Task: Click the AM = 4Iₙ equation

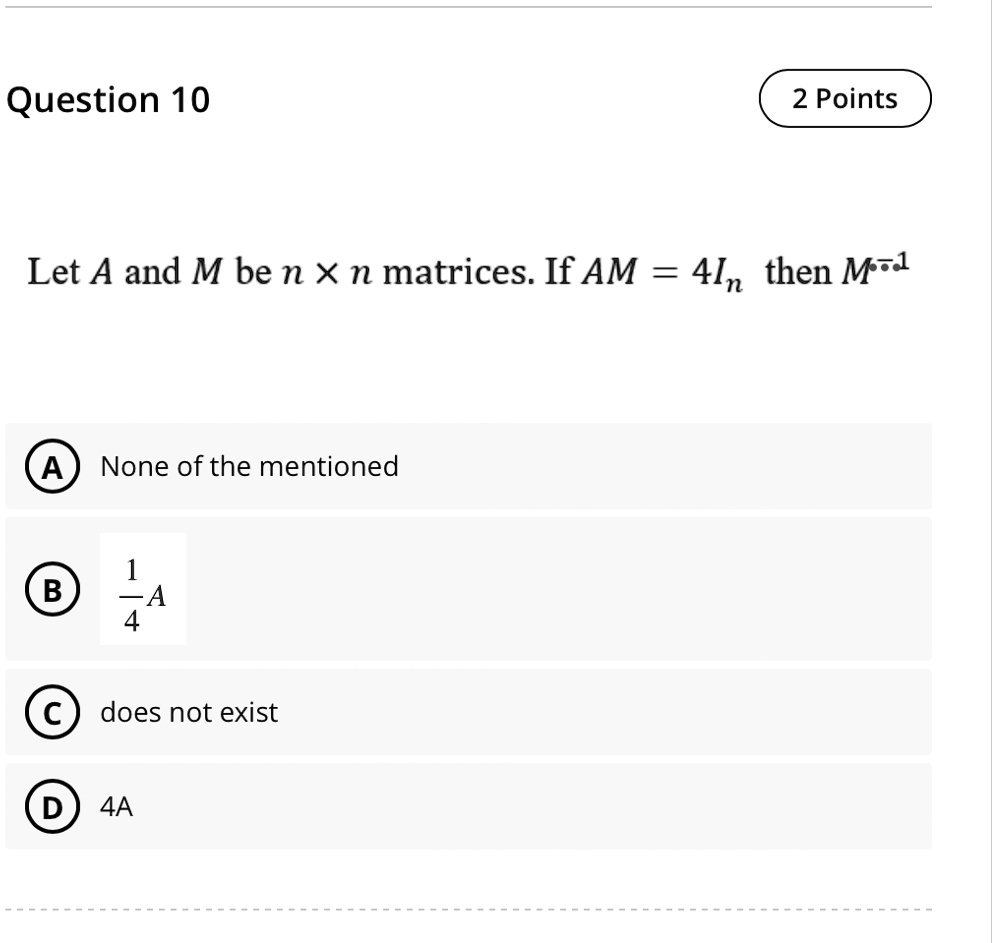Action: click(662, 273)
